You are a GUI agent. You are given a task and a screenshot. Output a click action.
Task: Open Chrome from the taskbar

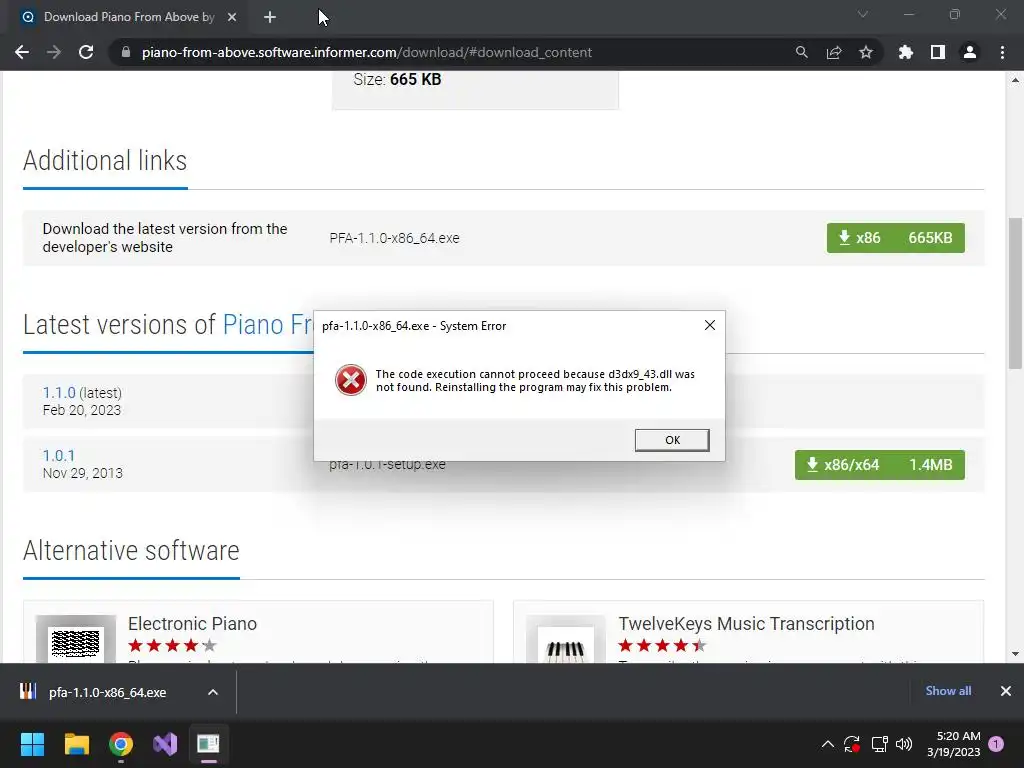tap(121, 744)
